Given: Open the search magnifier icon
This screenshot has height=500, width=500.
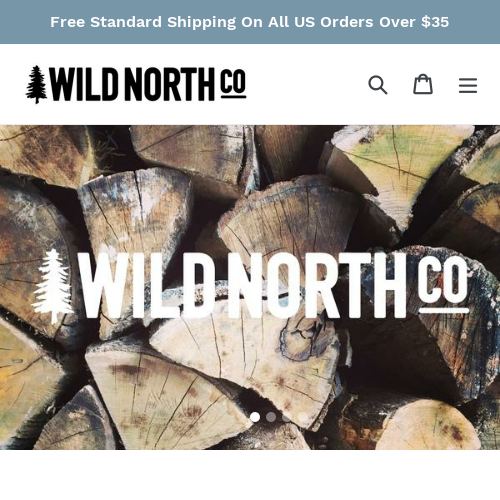Looking at the screenshot, I should pos(378,85).
